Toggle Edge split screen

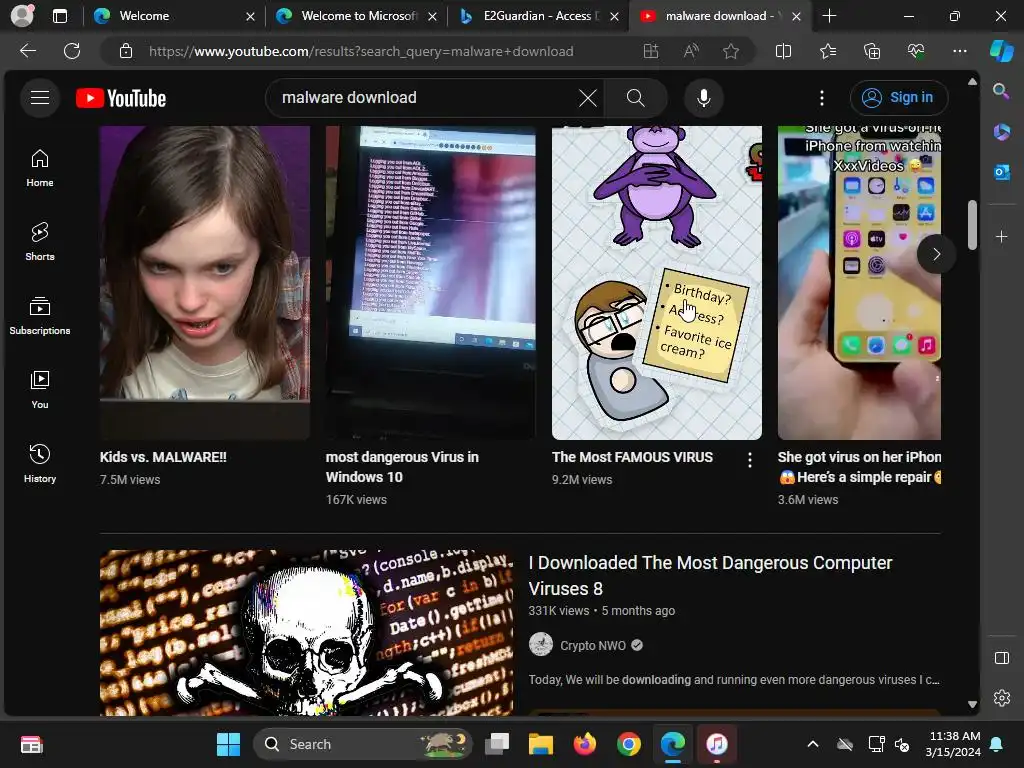click(783, 51)
